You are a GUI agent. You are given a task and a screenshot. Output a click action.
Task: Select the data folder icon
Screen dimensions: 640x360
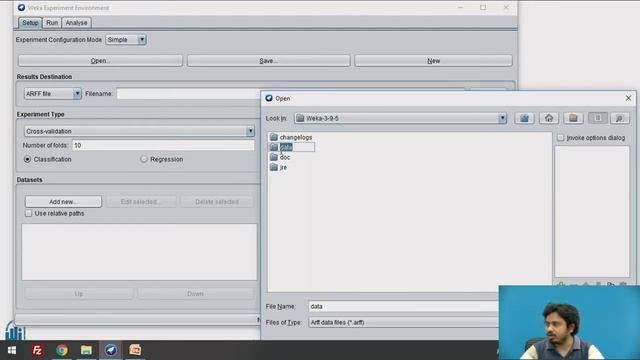point(274,147)
